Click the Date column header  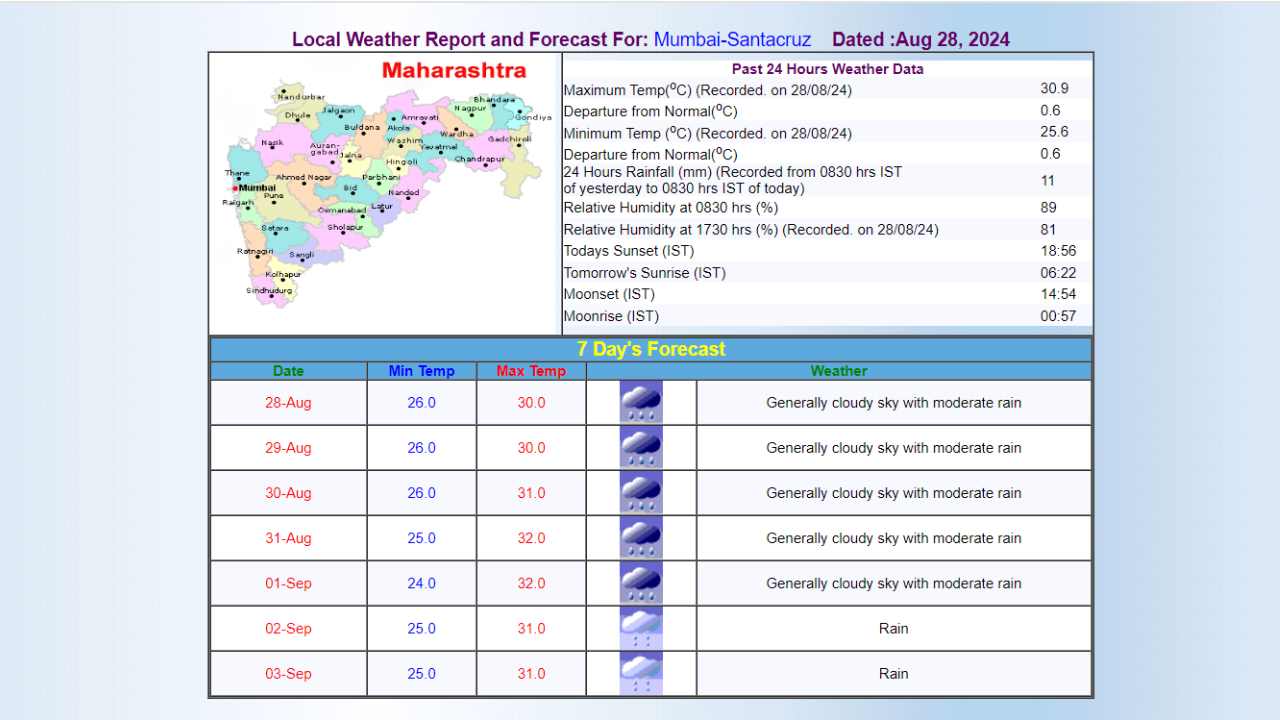pyautogui.click(x=288, y=371)
